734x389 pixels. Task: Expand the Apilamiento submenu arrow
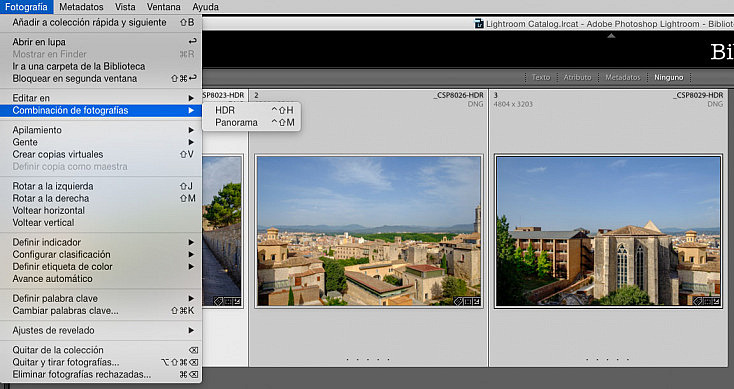(x=191, y=130)
